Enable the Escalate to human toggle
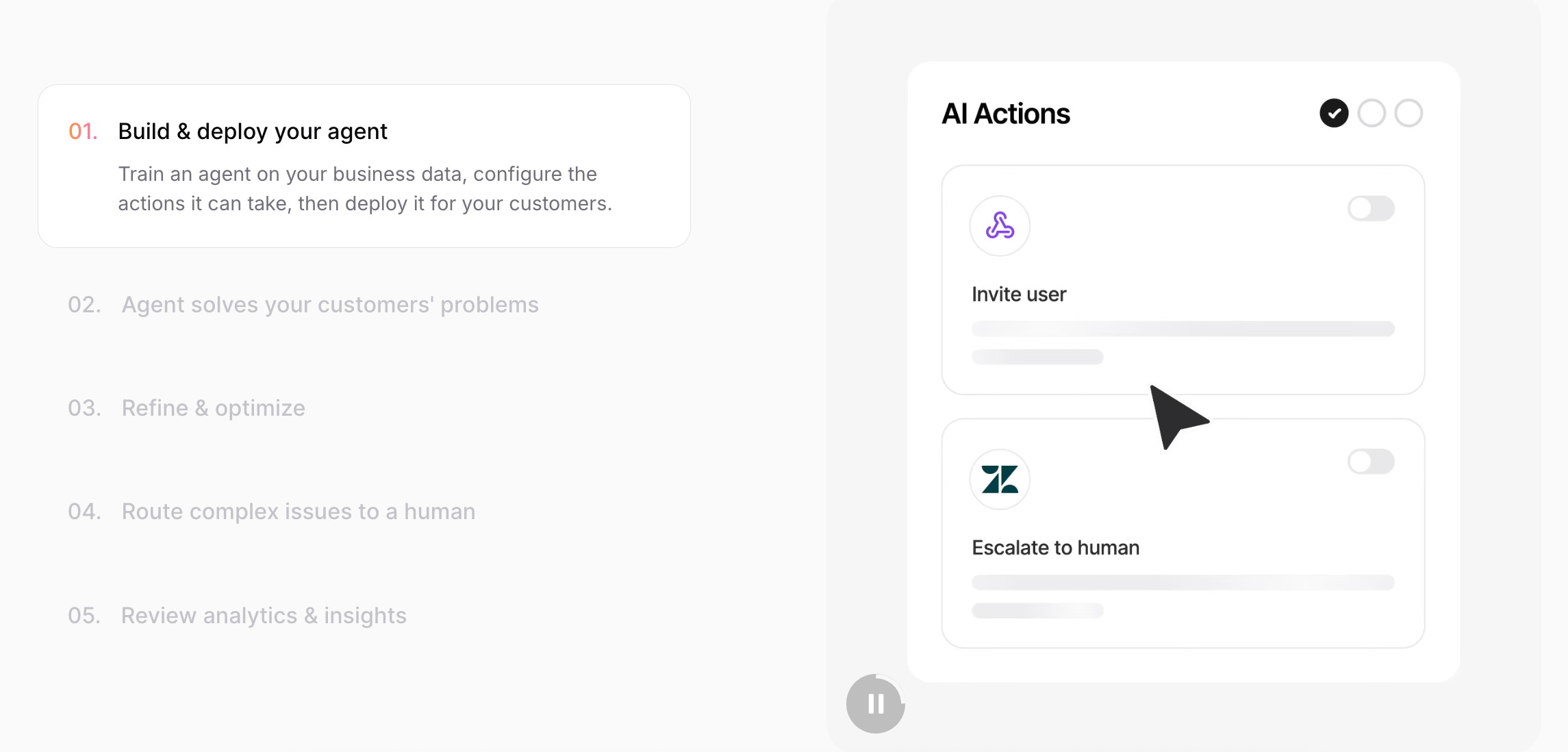Image resolution: width=1568 pixels, height=752 pixels. coord(1371,462)
